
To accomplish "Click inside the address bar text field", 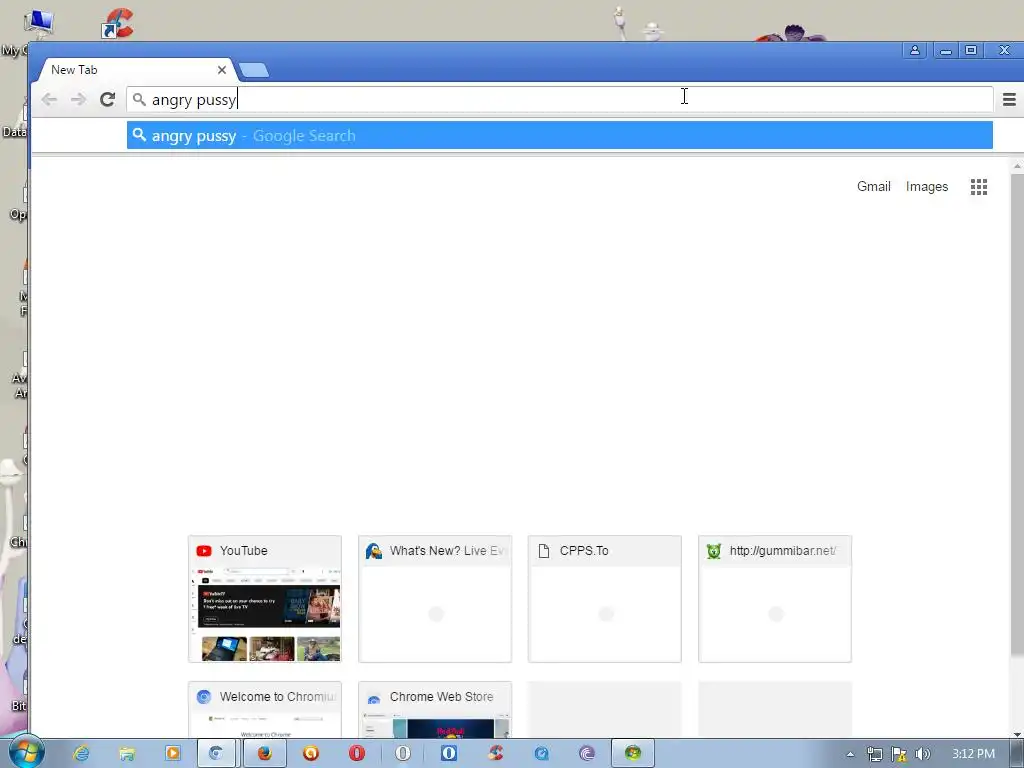I will click(560, 99).
